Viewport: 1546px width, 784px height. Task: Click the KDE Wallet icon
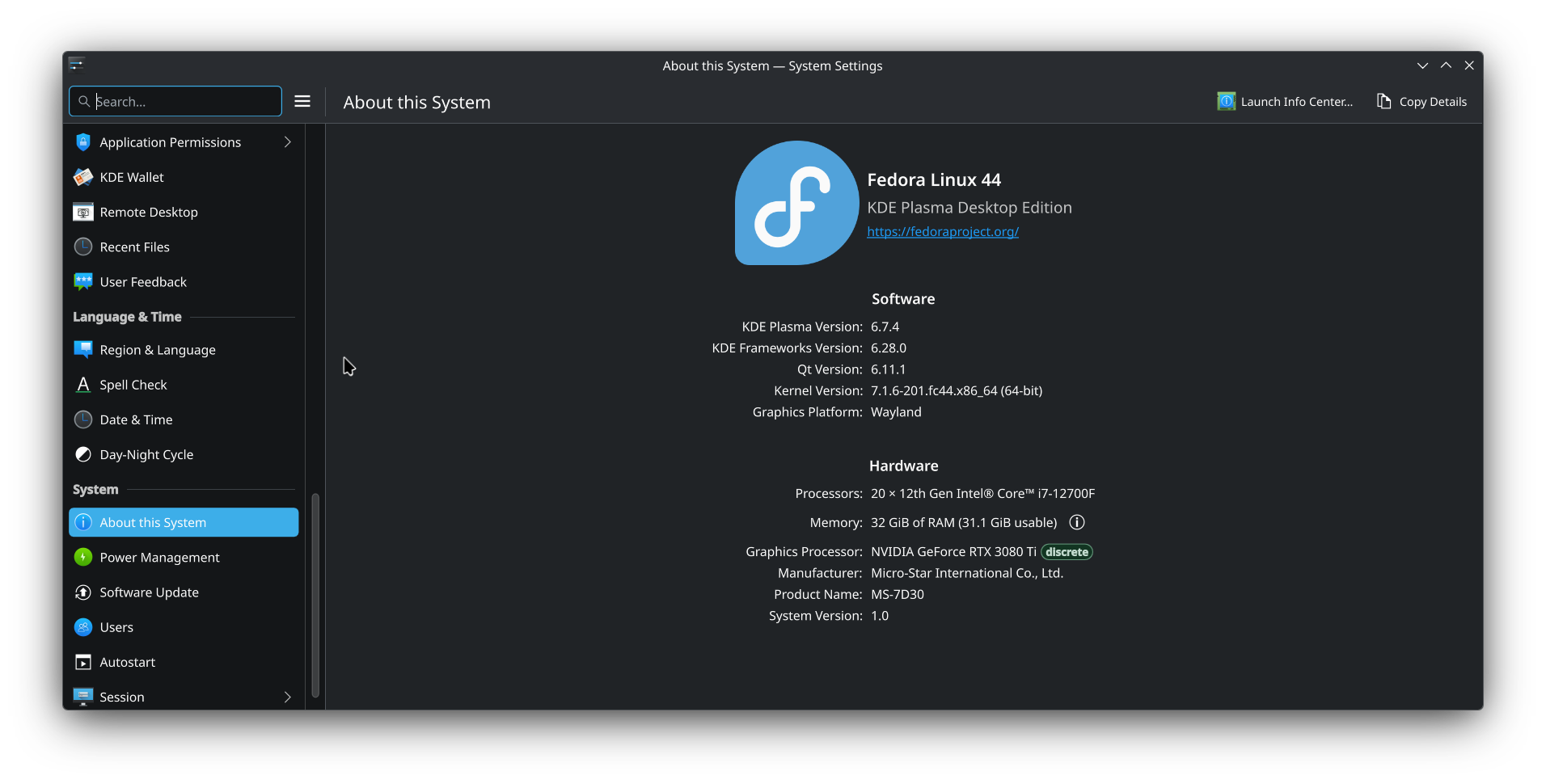[x=83, y=177]
